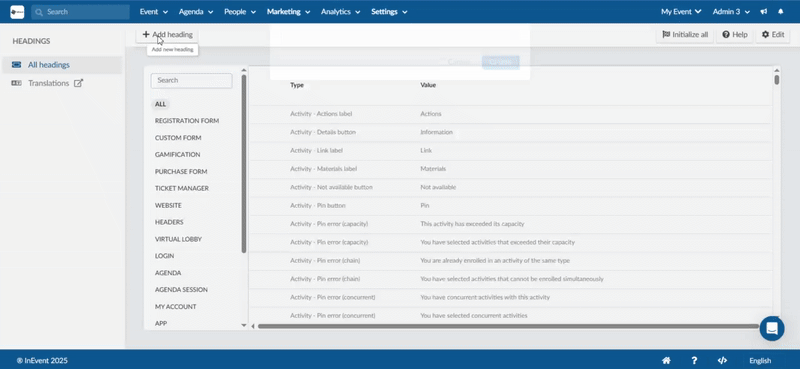Select All headings in sidebar
Screen dimensions: 800x369
(x=62, y=65)
